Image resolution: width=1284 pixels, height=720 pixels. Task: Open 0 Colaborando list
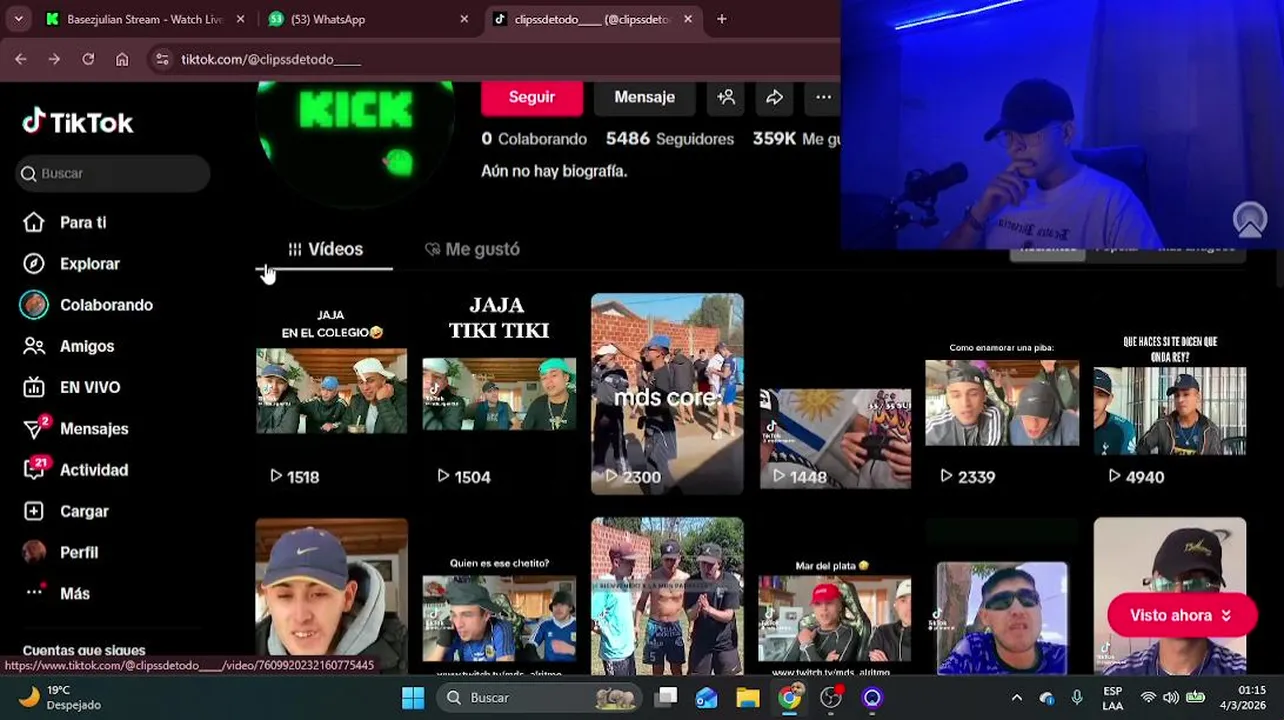pos(534,139)
